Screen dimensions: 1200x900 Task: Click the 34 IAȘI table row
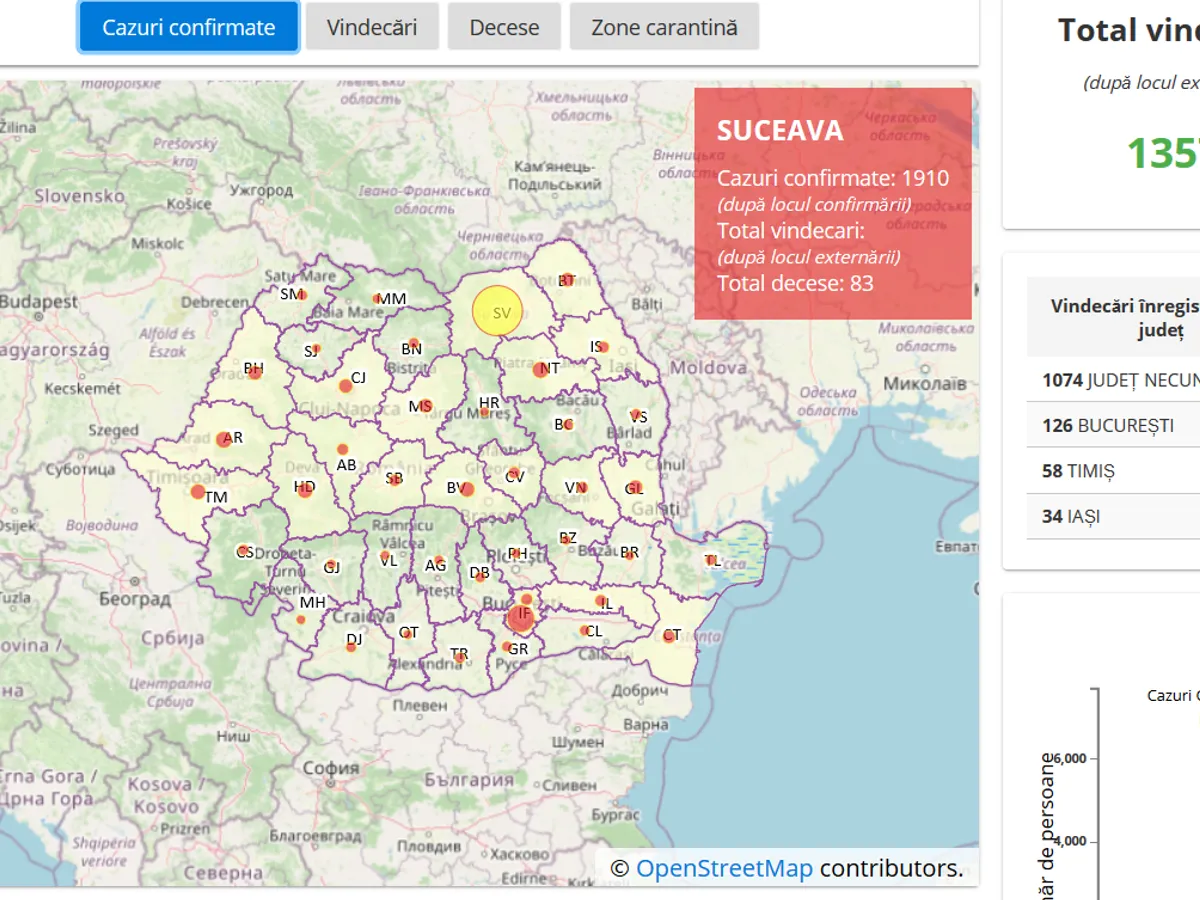tap(1110, 516)
